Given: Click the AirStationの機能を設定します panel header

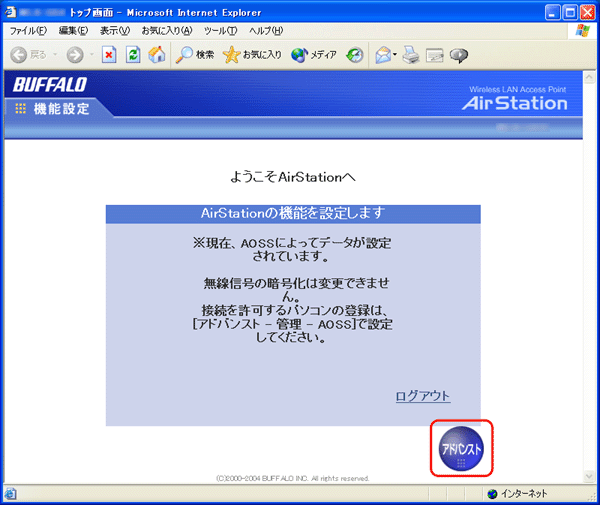Looking at the screenshot, I should [293, 214].
